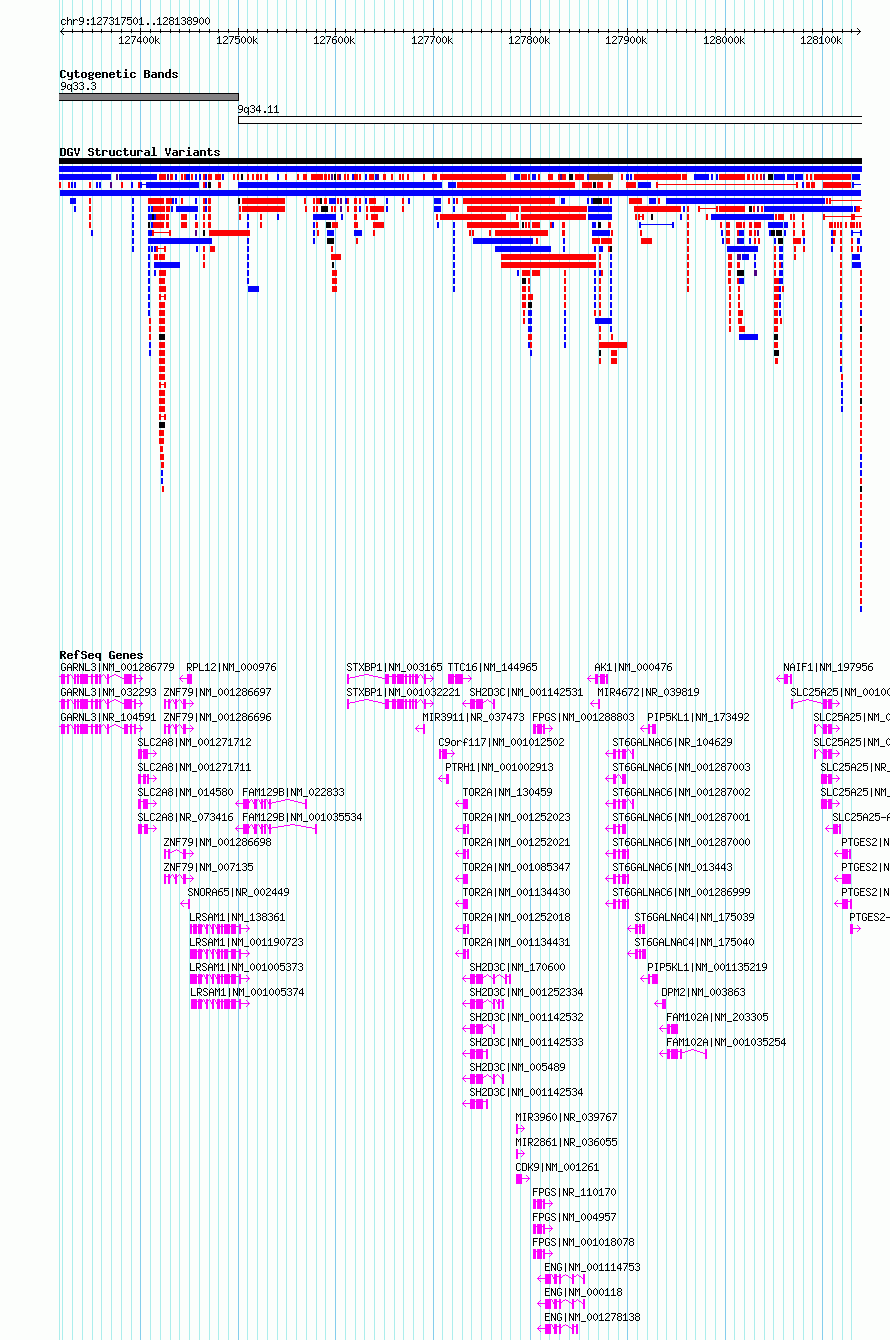Click the 127600k ruler tick label
The height and width of the screenshot is (1340, 890).
point(334,40)
